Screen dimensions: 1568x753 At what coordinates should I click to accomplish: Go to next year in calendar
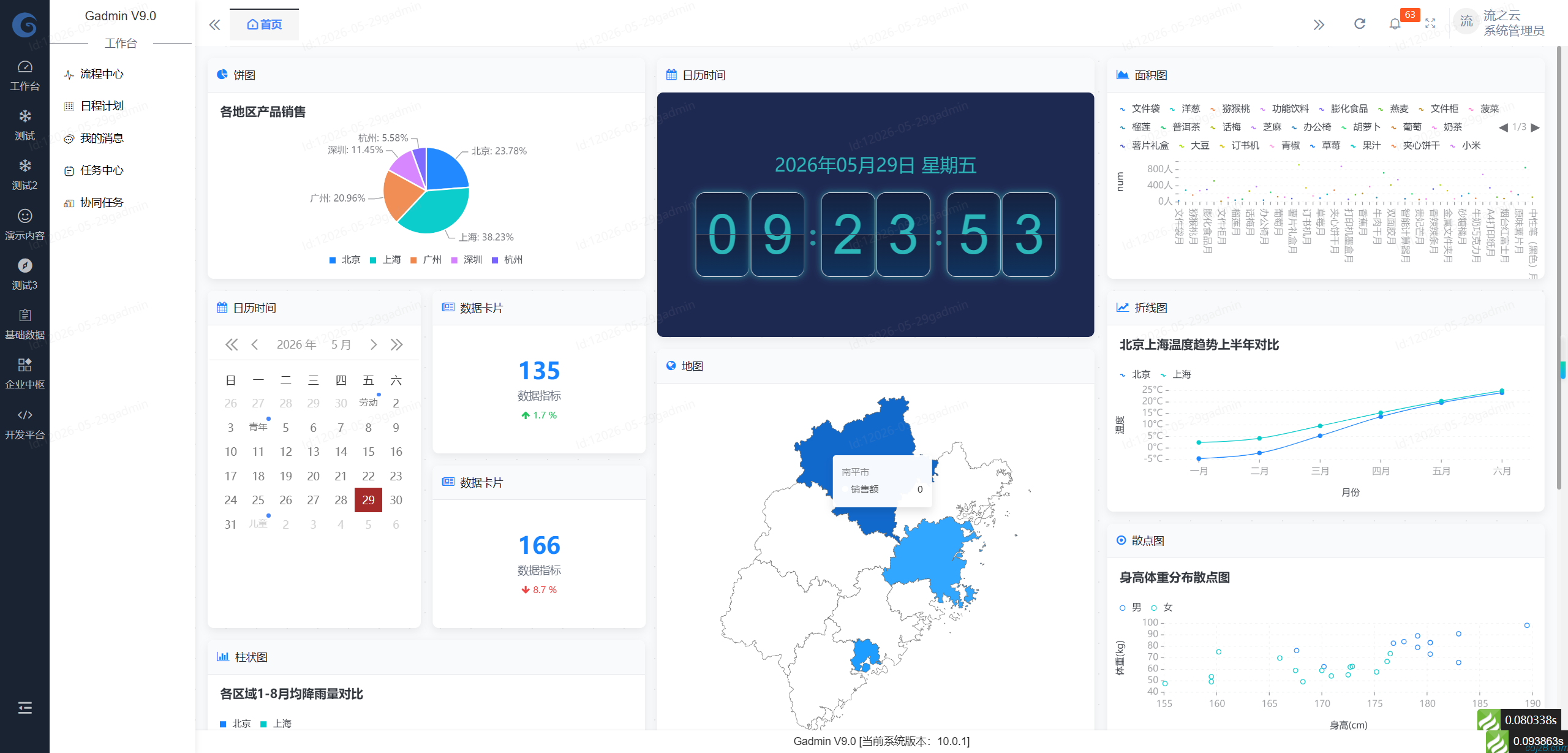[x=397, y=344]
